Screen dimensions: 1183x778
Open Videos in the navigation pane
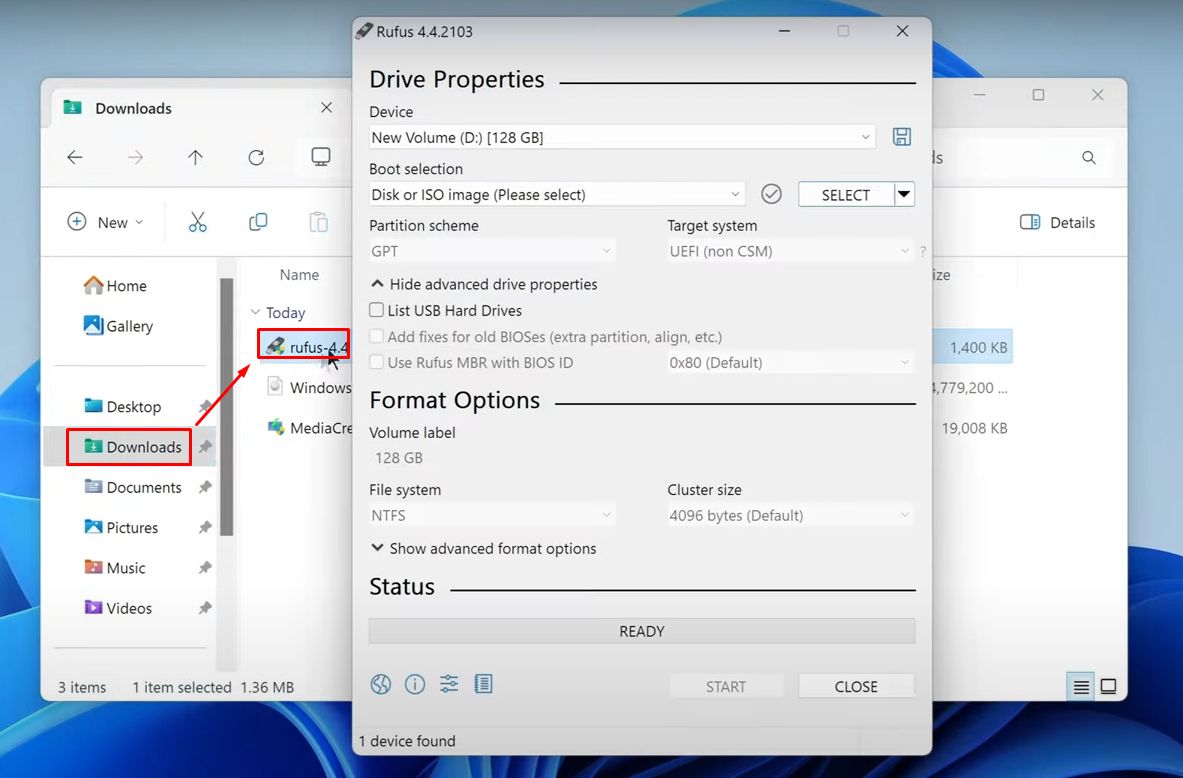(118, 608)
